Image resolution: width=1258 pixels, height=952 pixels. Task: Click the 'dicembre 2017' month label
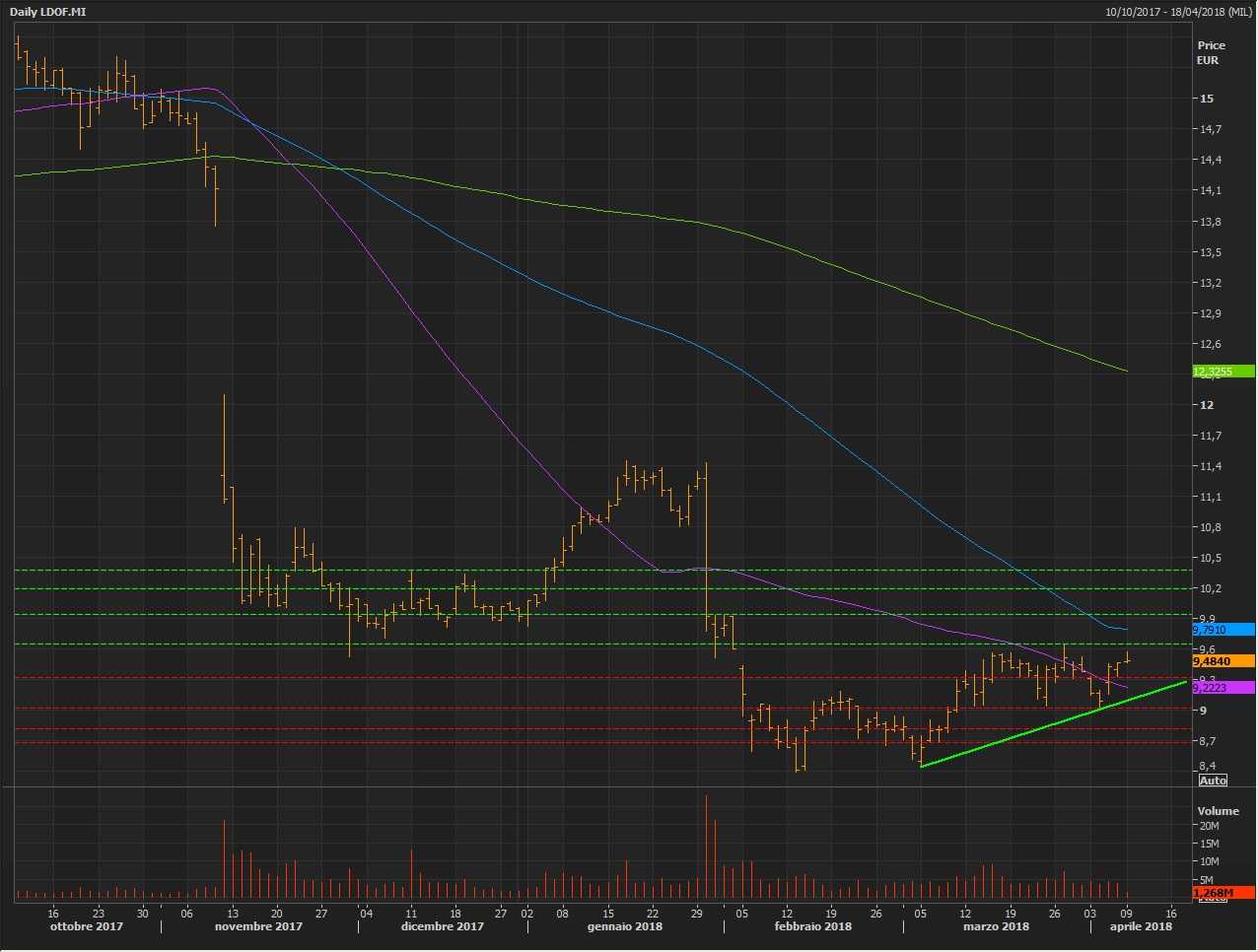(442, 926)
